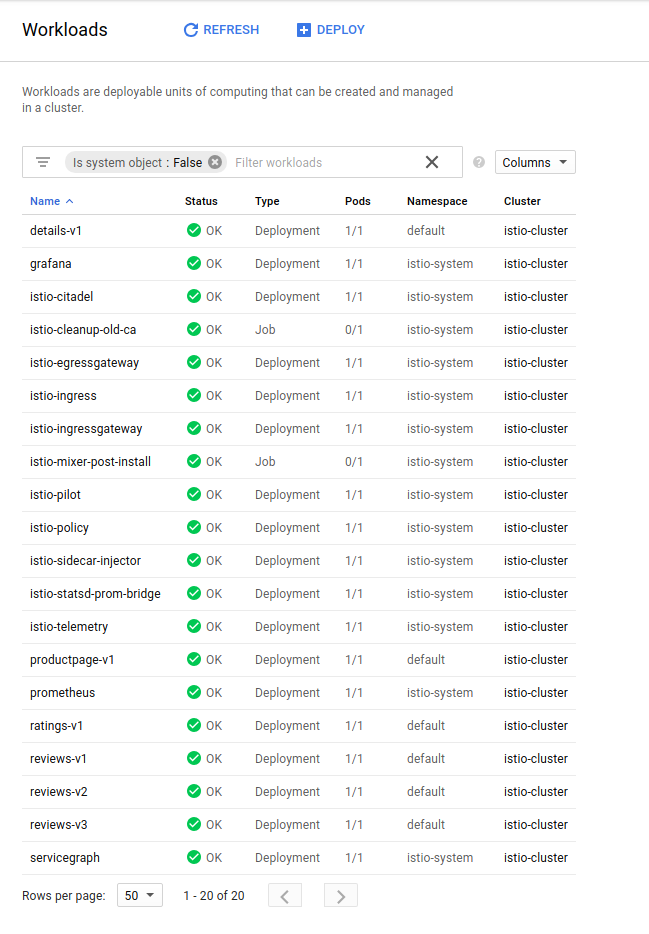This screenshot has height=934, width=649.
Task: Open the istio-cleanup-old-ca job row
Action: (x=299, y=330)
